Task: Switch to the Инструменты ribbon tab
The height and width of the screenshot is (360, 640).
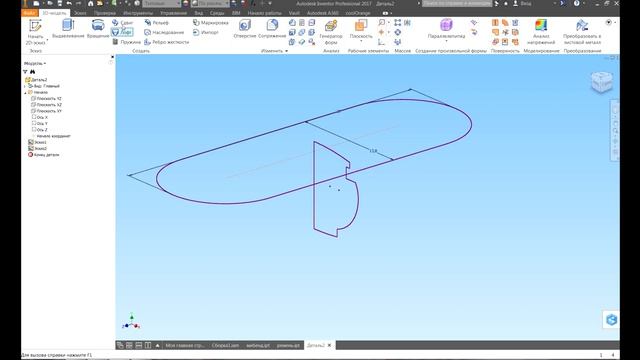Action: (x=138, y=13)
